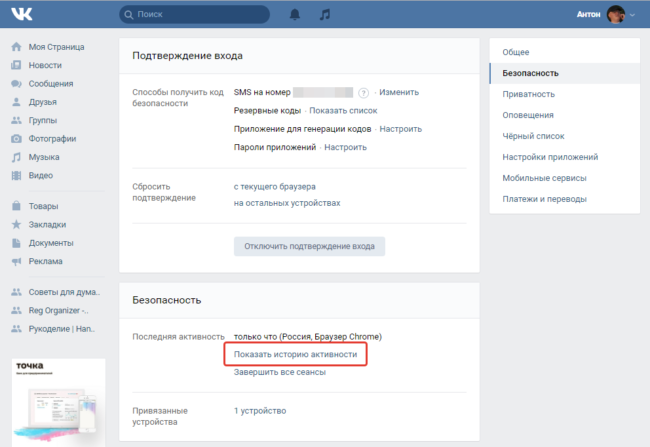
Task: Click Настроить for Пароли приложений
Action: pos(345,147)
